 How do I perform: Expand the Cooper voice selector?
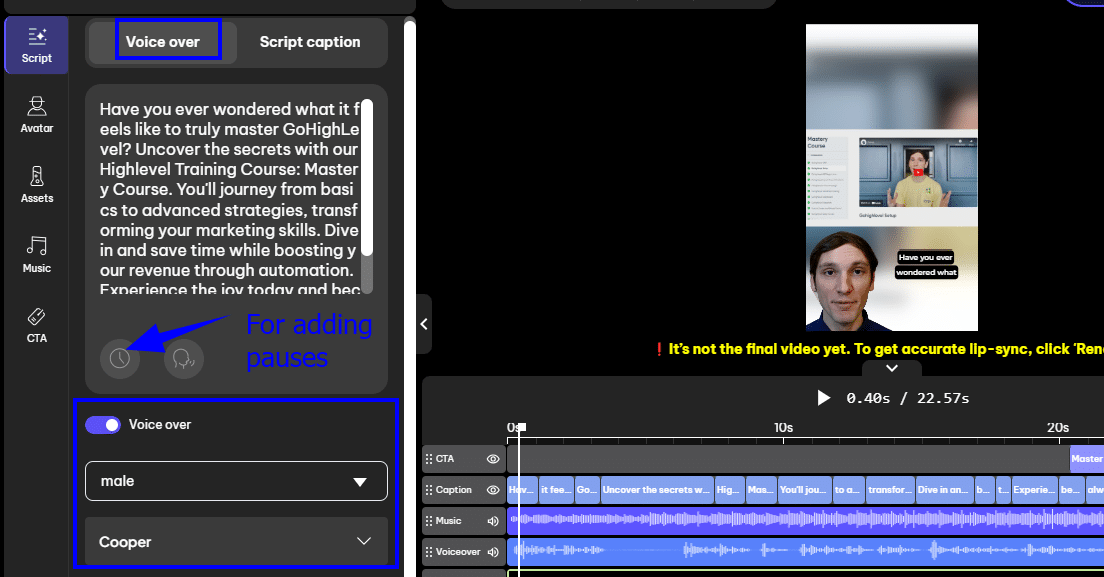click(x=236, y=541)
